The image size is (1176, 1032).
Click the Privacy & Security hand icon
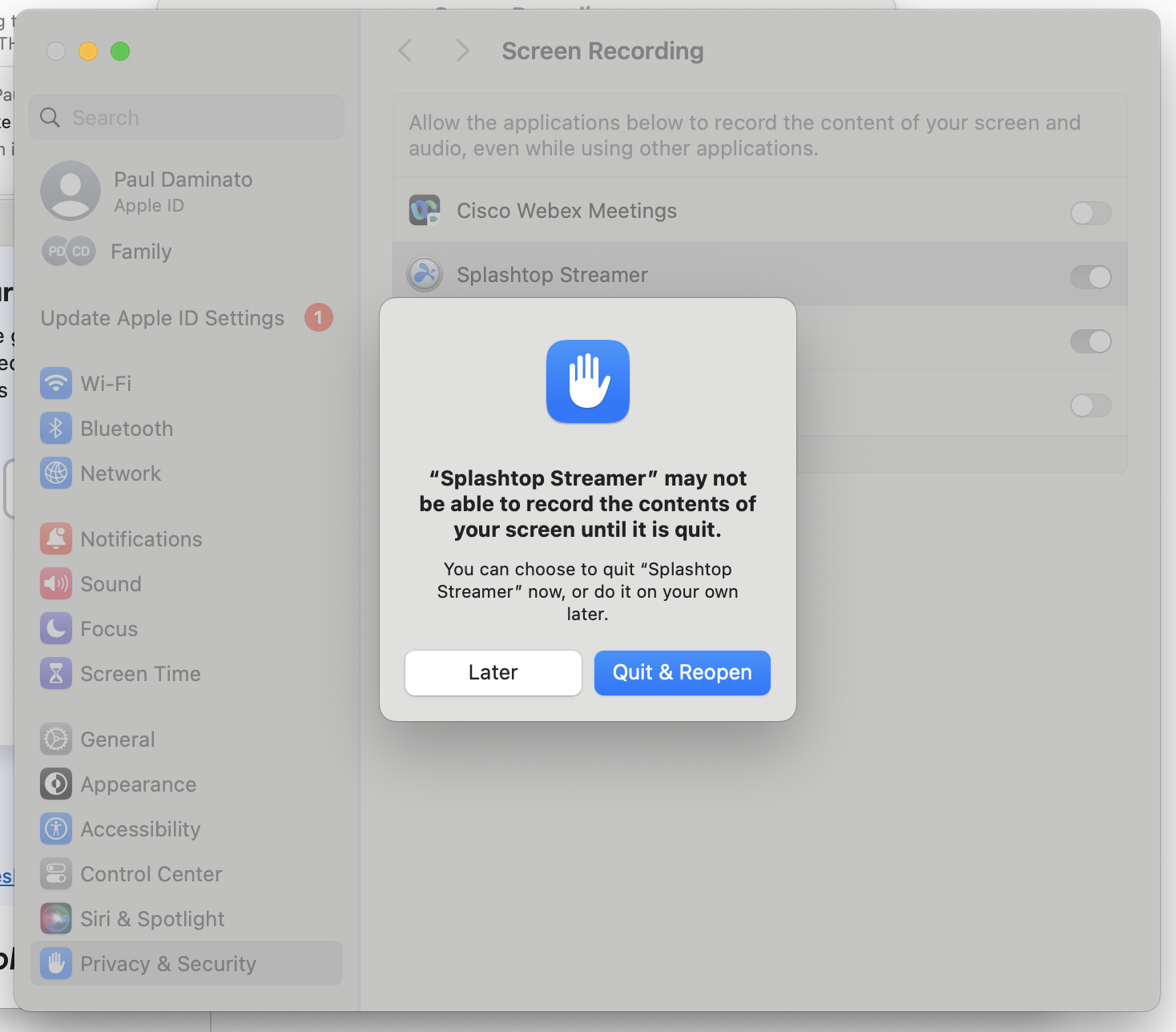pyautogui.click(x=56, y=964)
